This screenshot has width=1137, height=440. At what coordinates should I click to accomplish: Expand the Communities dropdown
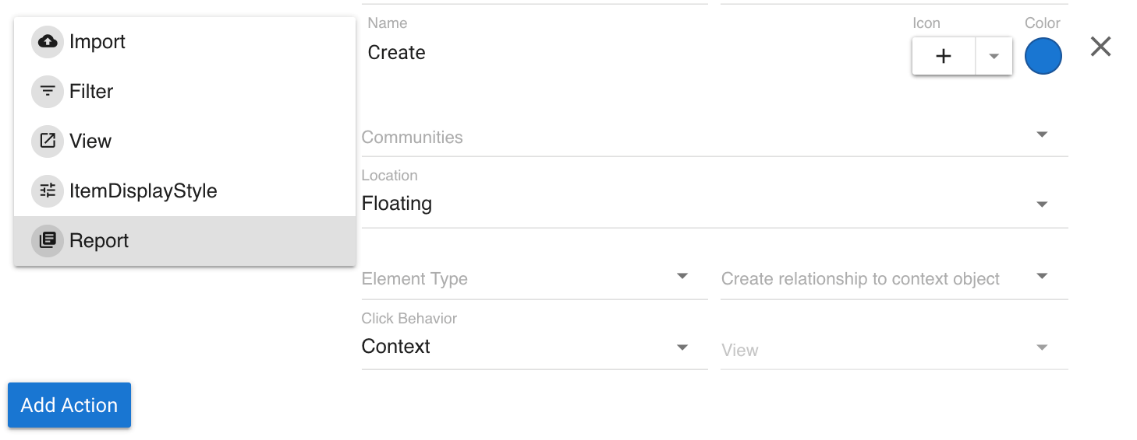coord(1041,135)
